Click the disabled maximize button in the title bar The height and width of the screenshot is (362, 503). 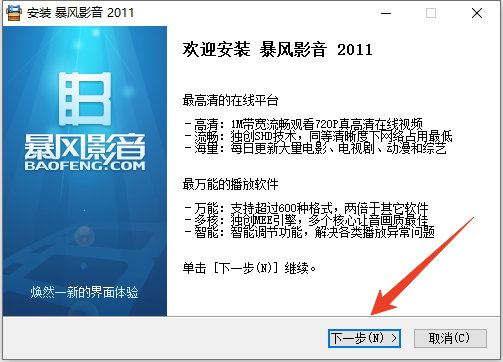pos(431,13)
